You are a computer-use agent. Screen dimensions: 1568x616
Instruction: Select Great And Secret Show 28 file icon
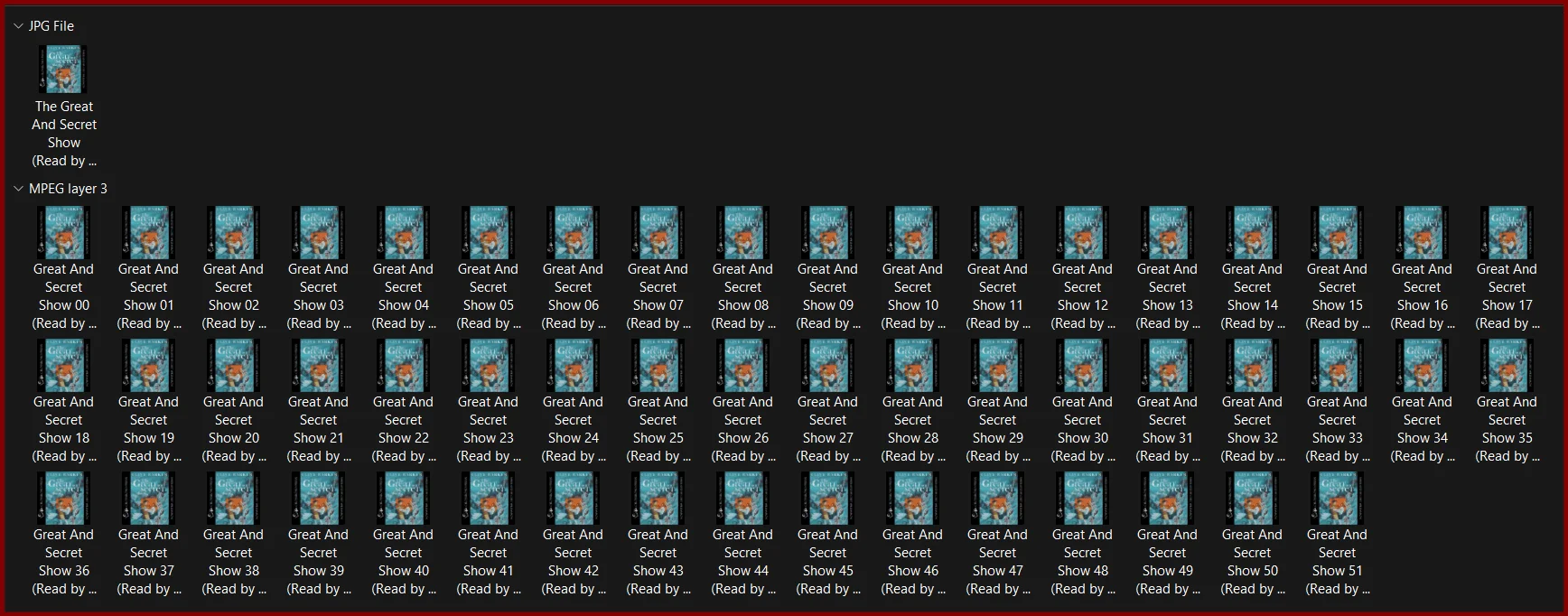[913, 365]
